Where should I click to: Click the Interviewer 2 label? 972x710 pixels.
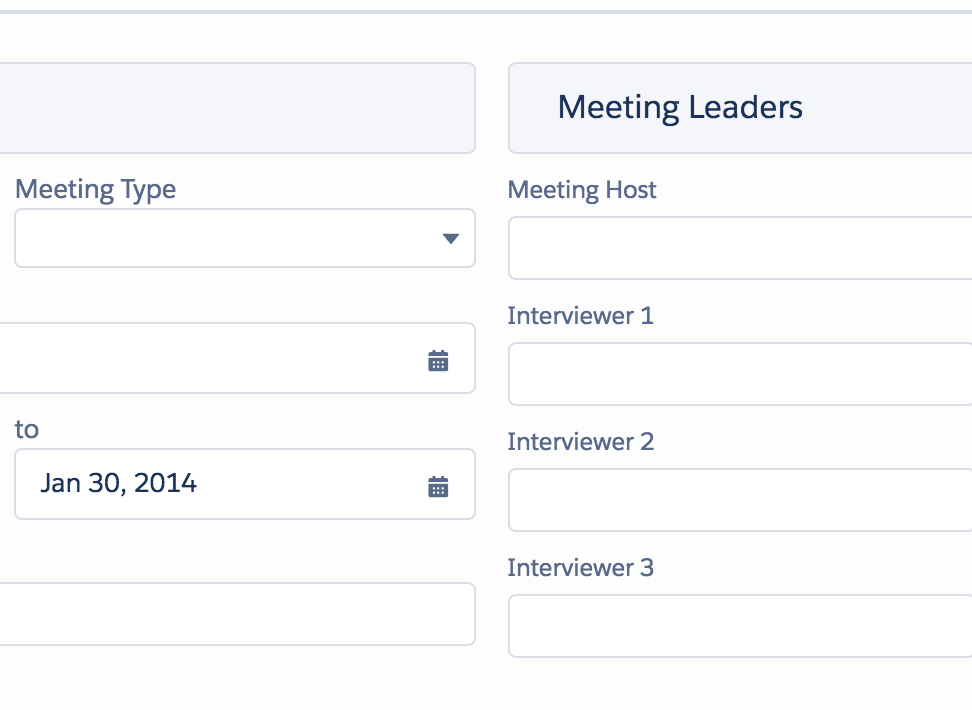[x=580, y=442]
